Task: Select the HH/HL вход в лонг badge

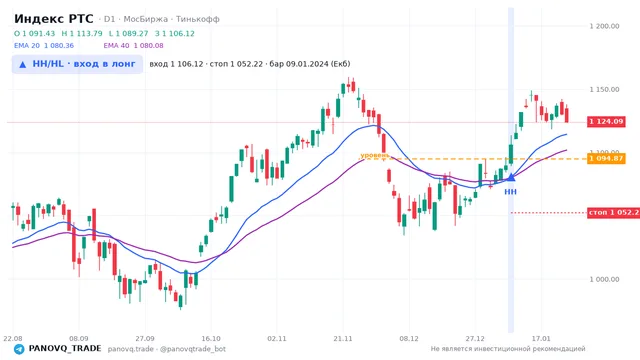Action: point(77,64)
